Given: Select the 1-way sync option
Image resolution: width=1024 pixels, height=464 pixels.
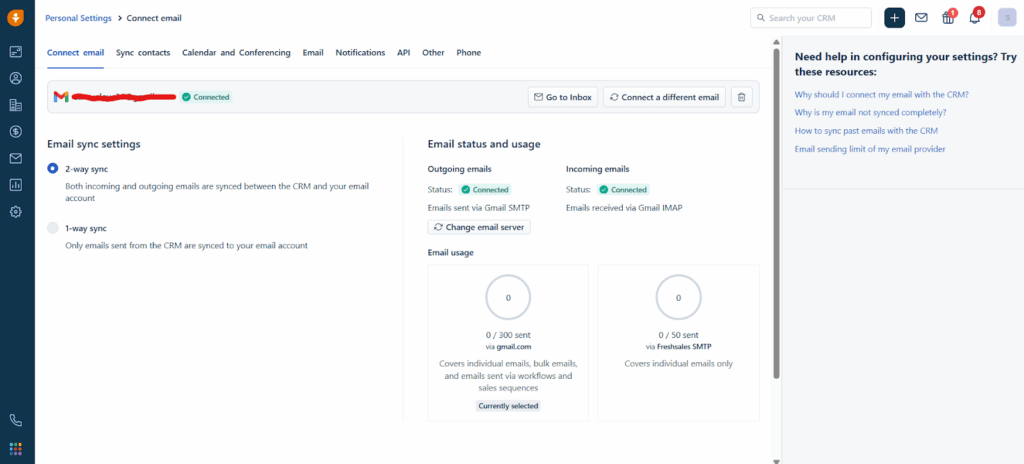Looking at the screenshot, I should coord(53,228).
